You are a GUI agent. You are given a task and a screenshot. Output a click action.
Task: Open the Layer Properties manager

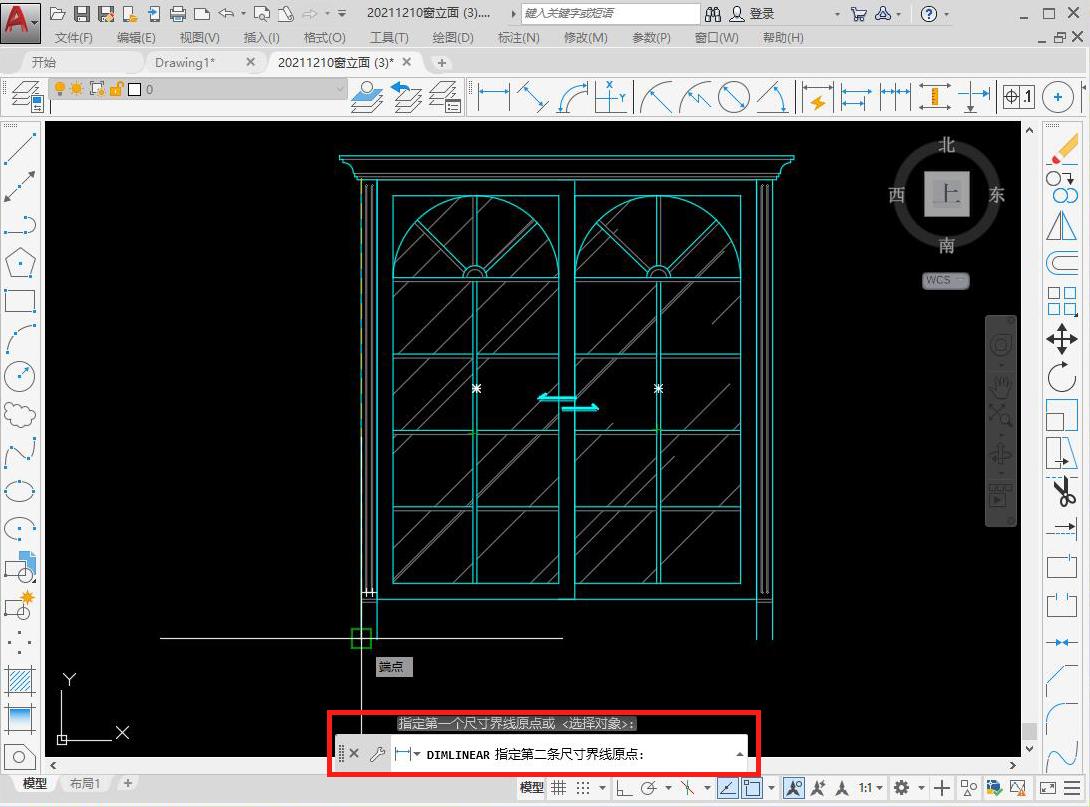(x=24, y=95)
